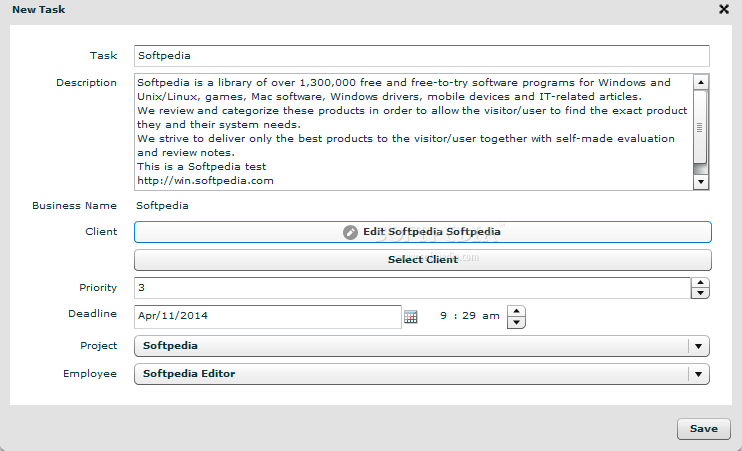Image resolution: width=742 pixels, height=451 pixels.
Task: Click the Deadline field label
Action: 92,314
